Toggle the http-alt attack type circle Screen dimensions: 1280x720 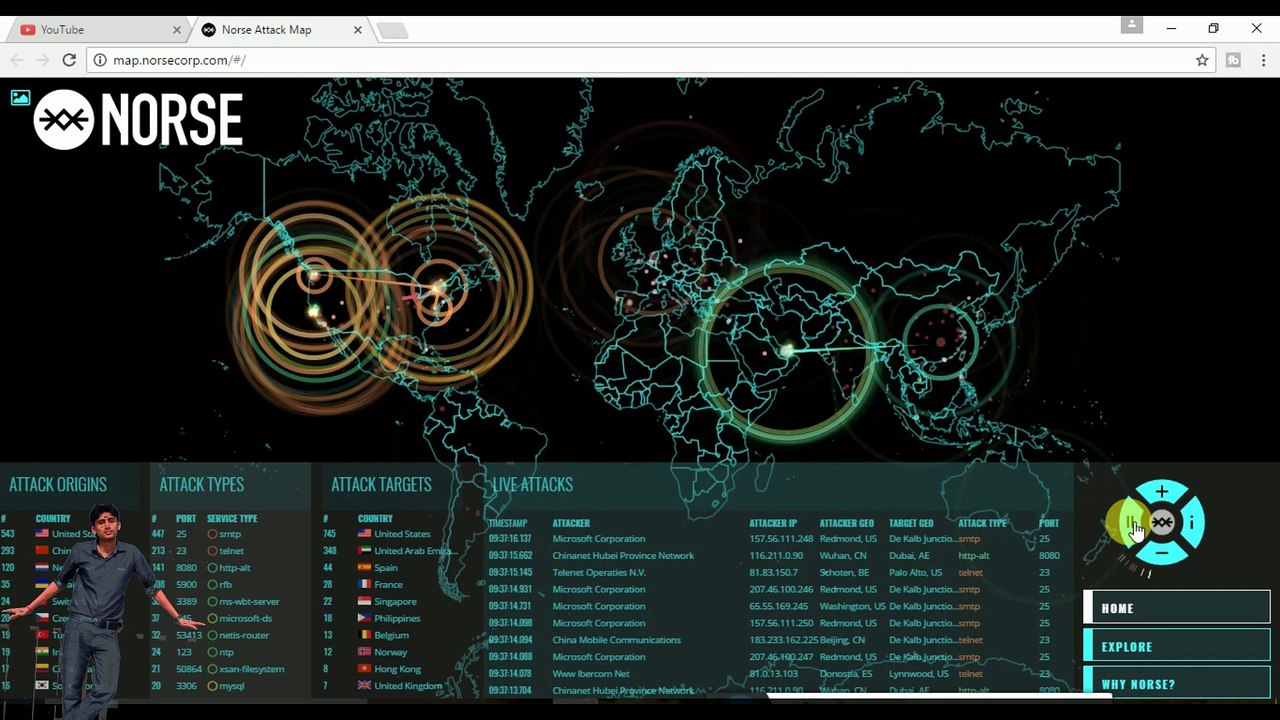(212, 568)
